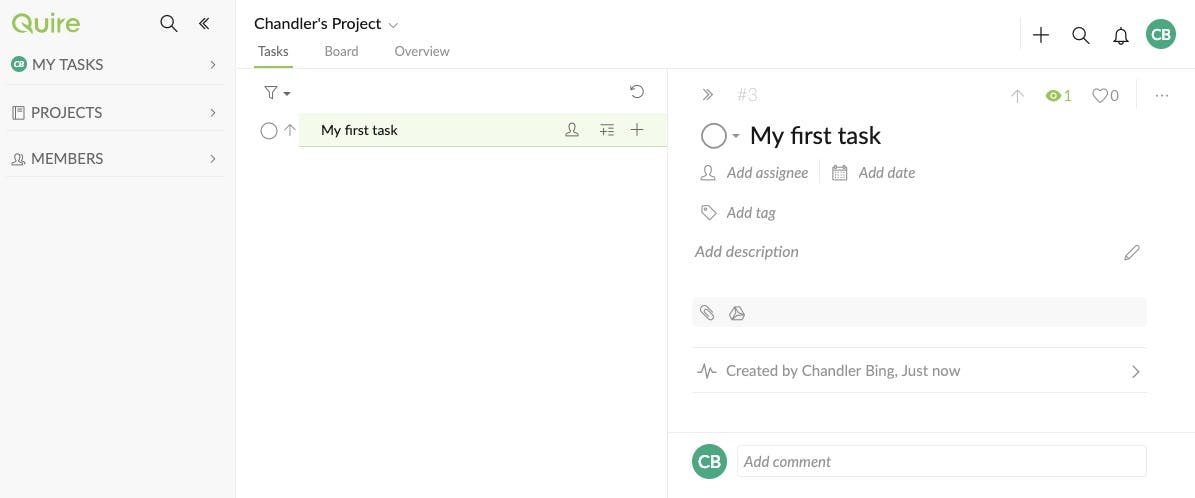Mark "My first task" complete in list

(268, 130)
